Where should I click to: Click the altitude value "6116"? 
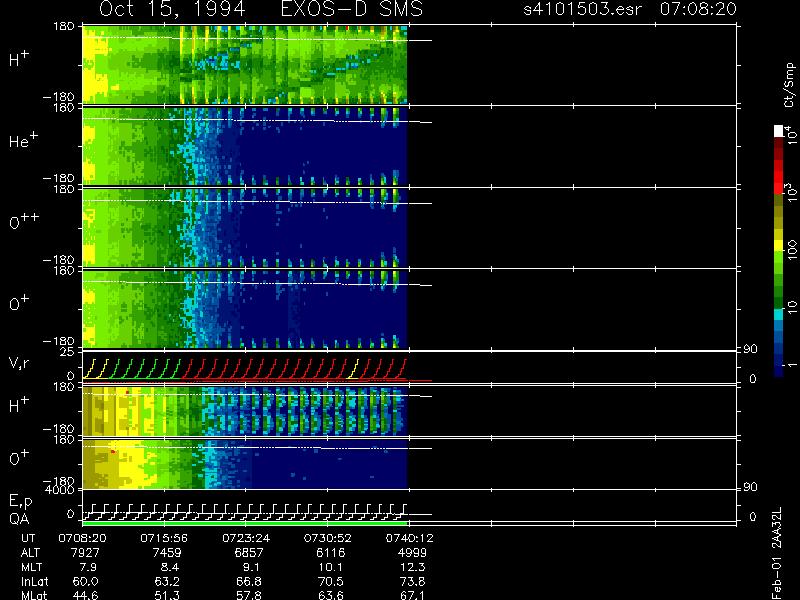pos(330,553)
